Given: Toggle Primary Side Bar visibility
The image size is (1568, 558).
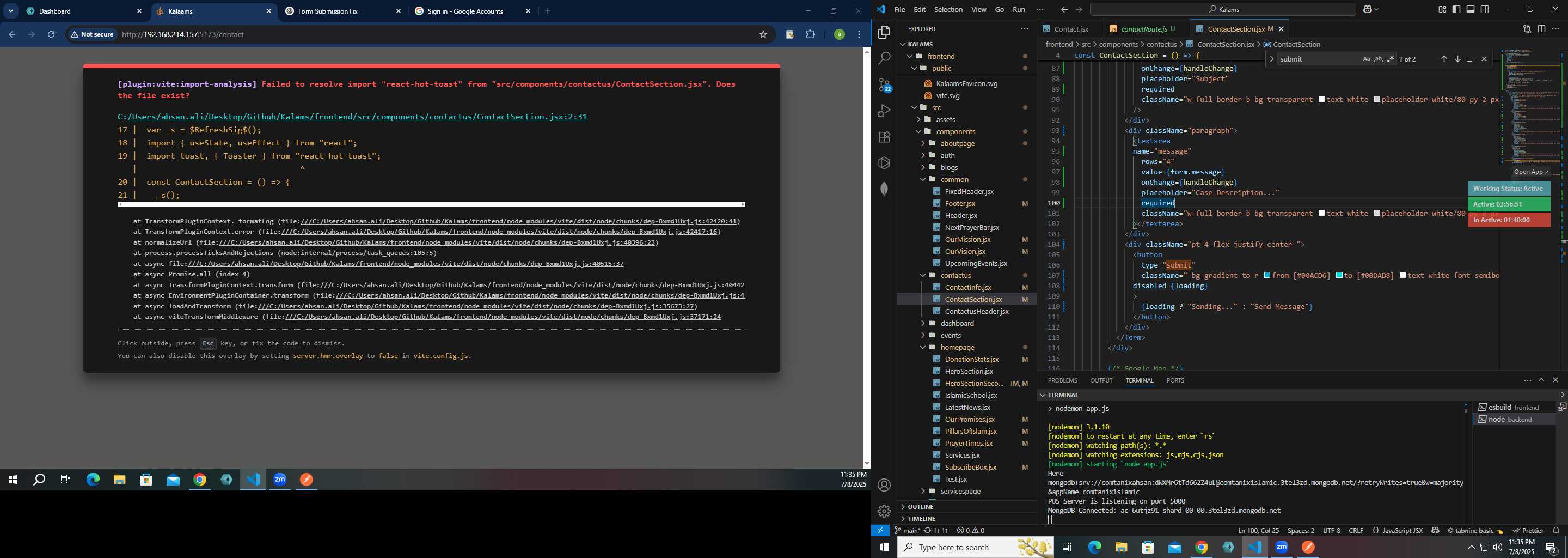Looking at the screenshot, I should (1456, 9).
